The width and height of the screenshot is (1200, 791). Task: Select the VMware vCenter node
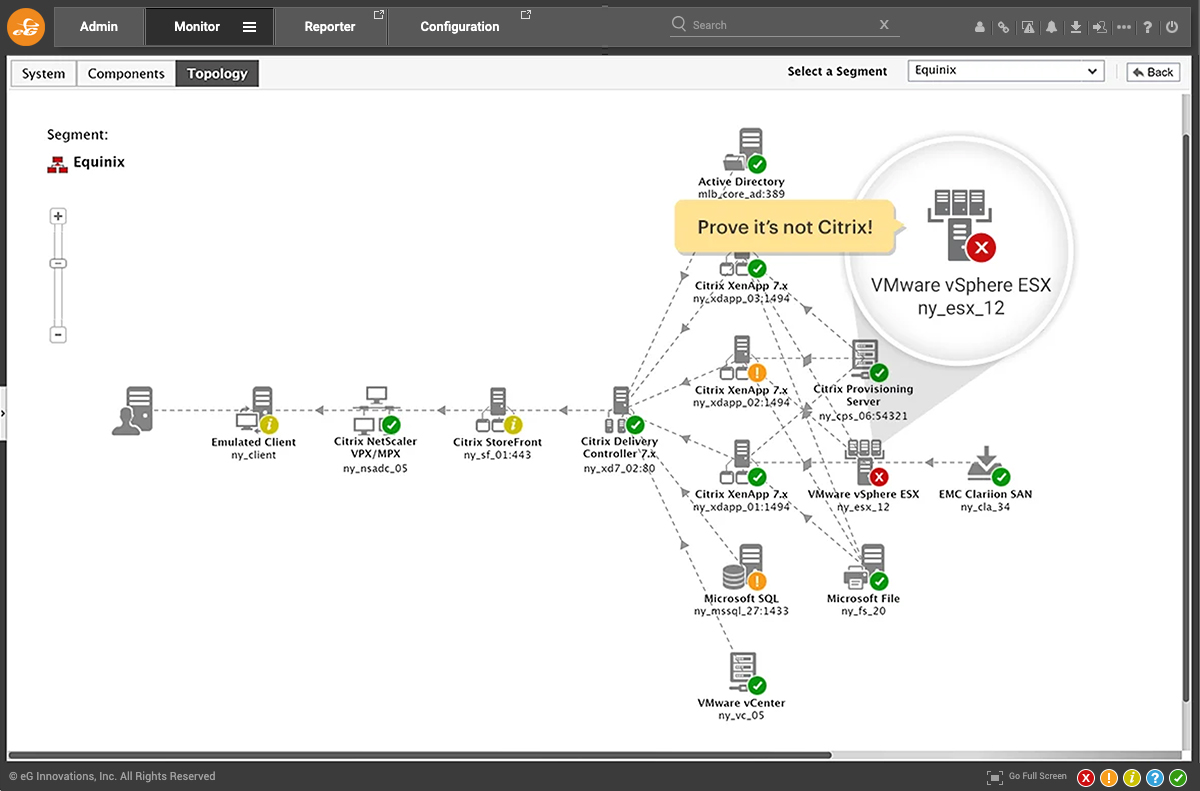pos(748,674)
